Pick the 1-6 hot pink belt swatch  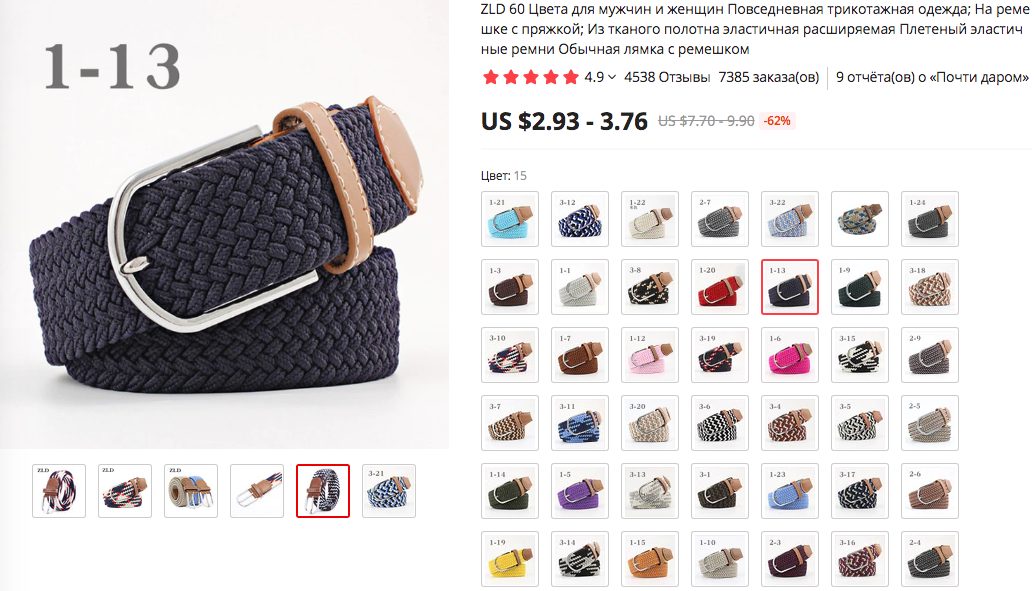tap(789, 355)
